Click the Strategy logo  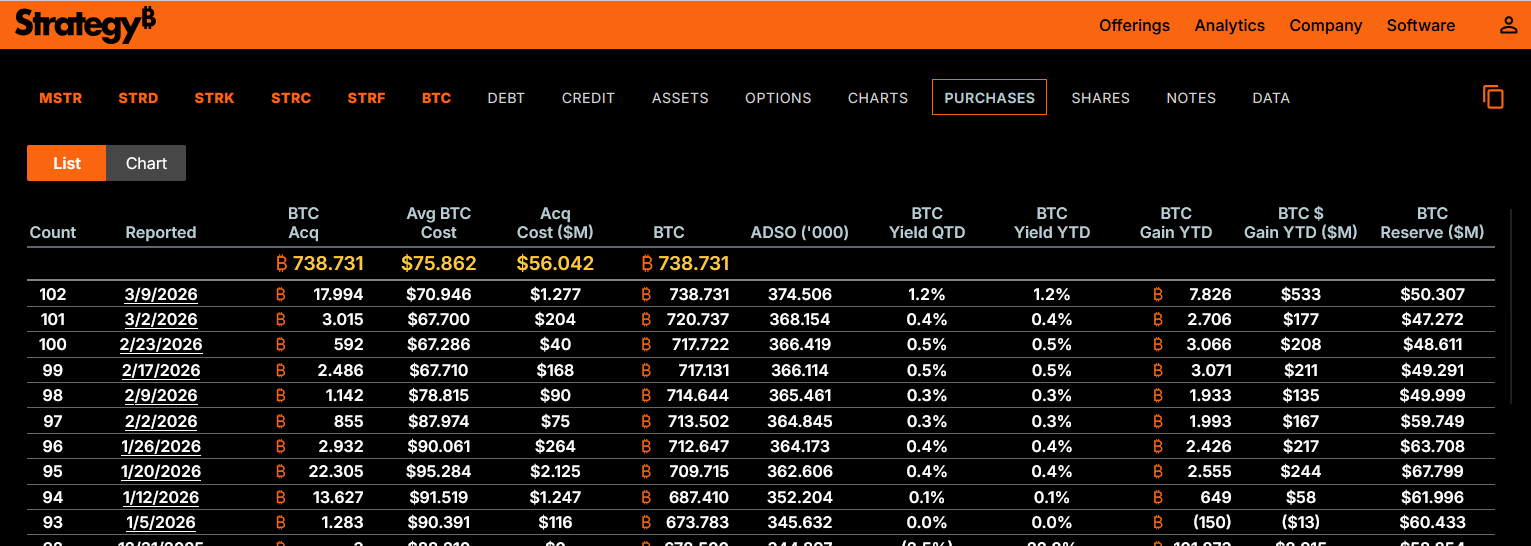point(85,24)
